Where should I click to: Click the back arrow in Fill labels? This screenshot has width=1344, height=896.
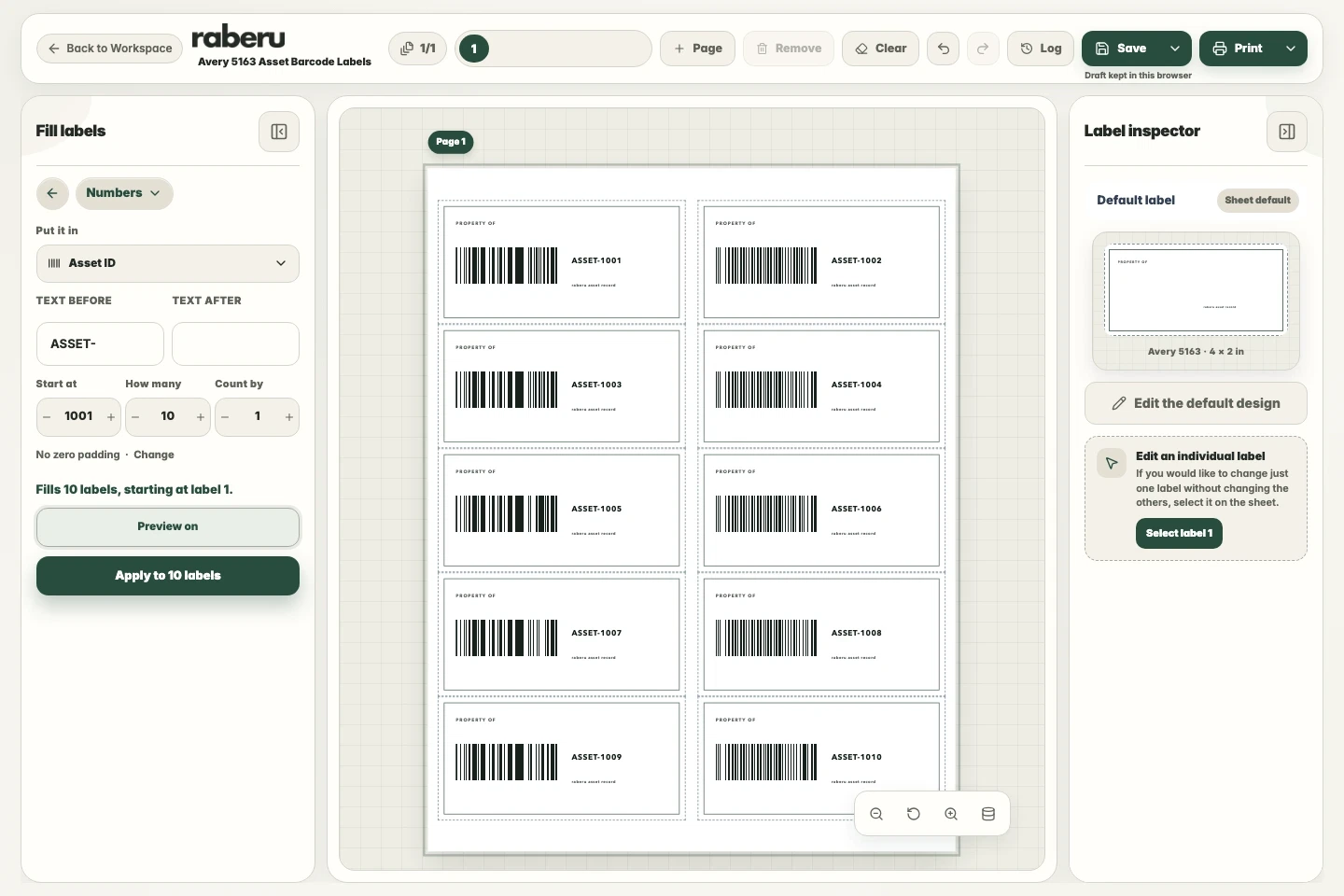pos(52,193)
